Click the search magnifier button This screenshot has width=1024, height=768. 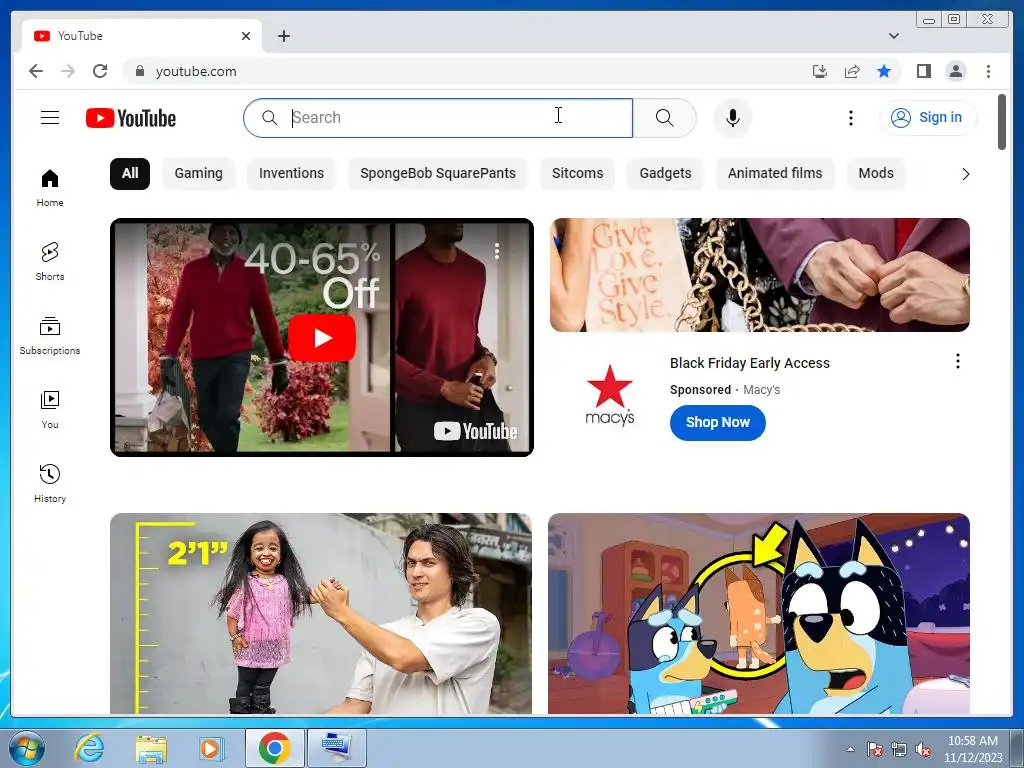pos(664,118)
